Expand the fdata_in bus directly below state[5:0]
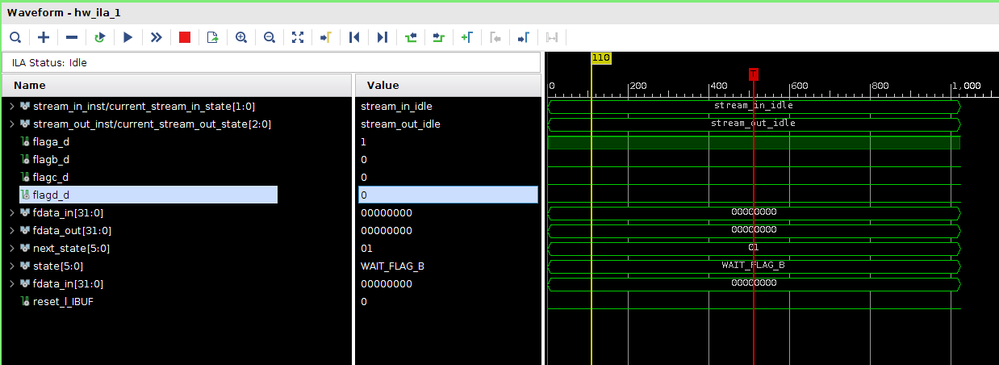This screenshot has height=365, width=999. pyautogui.click(x=12, y=283)
